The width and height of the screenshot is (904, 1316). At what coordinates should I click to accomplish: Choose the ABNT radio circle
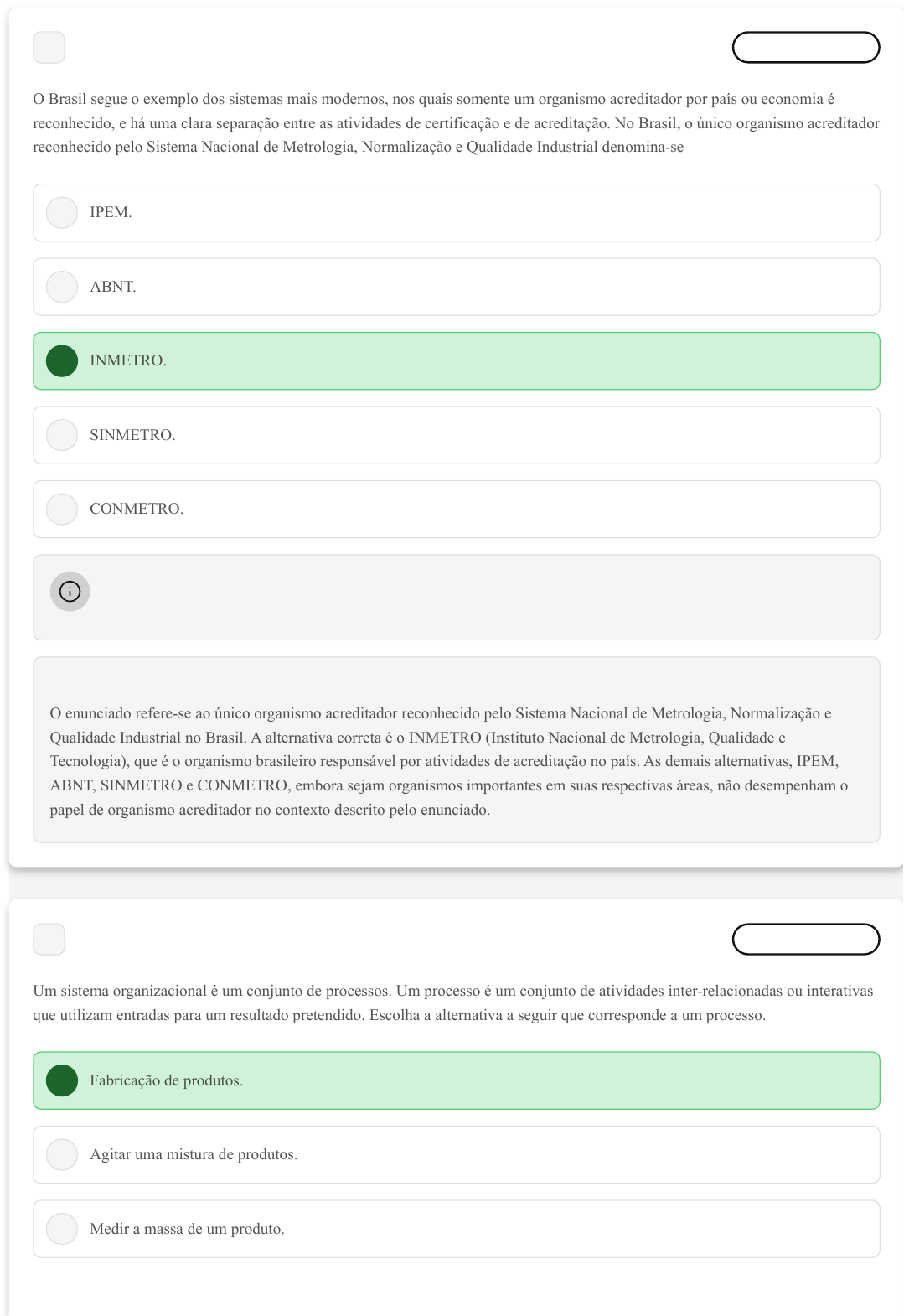coord(62,287)
